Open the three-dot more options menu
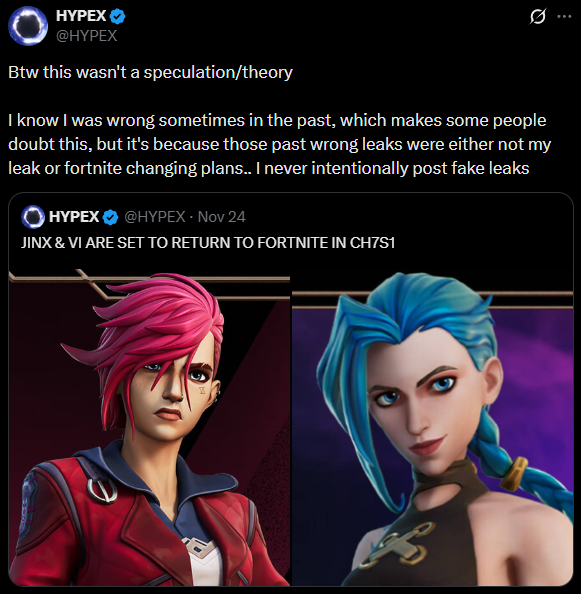Screen dimensions: 581x594 click(564, 17)
